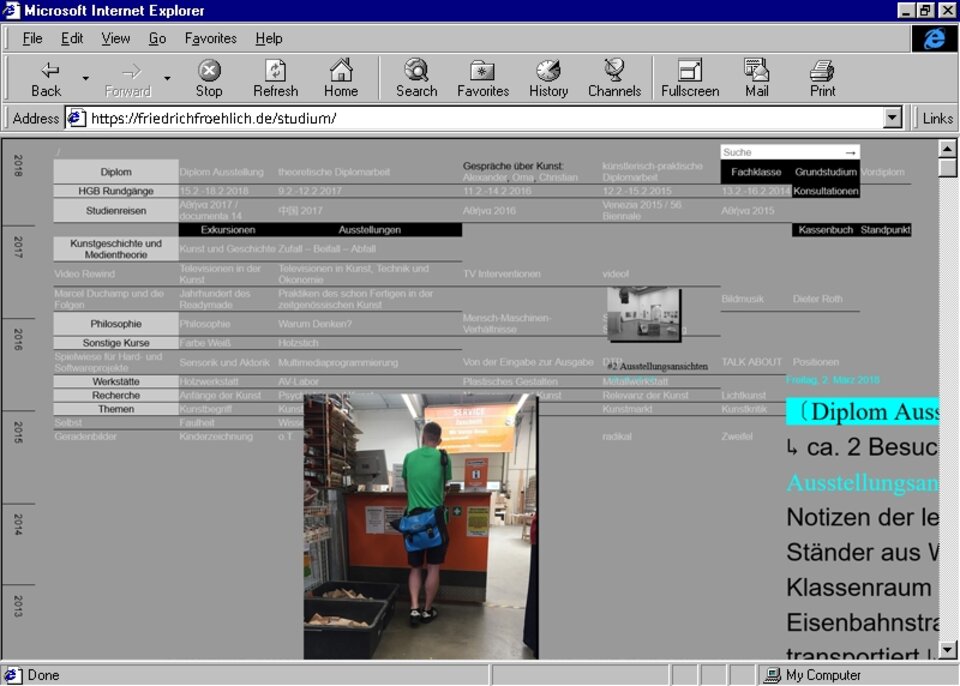
Task: Open the Favorites menu
Action: pos(211,39)
